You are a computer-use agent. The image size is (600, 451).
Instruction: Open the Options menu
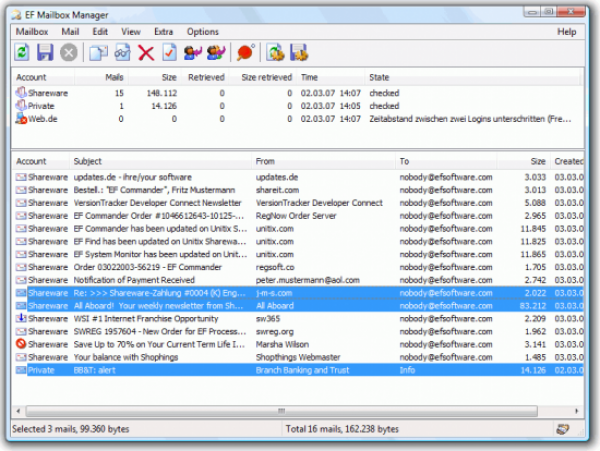202,32
